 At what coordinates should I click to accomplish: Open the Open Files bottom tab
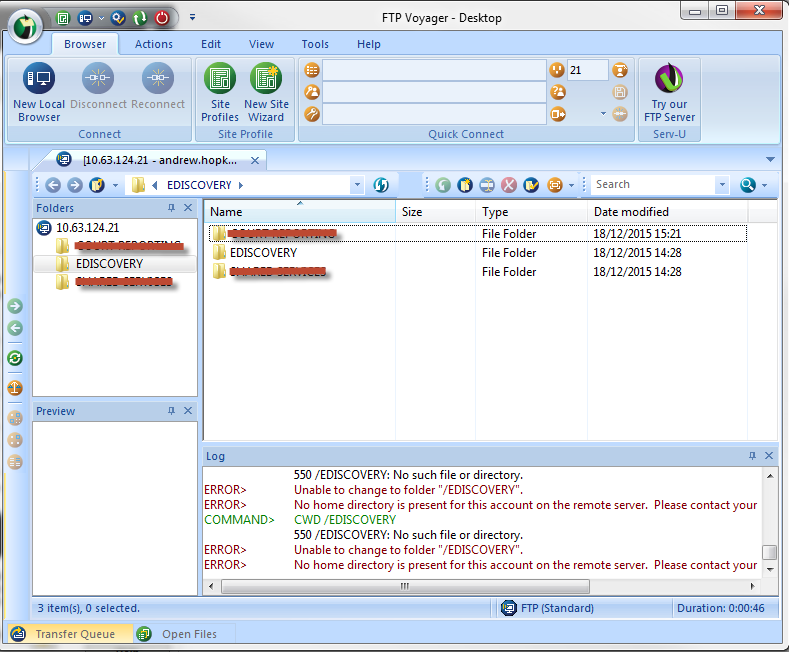click(180, 634)
